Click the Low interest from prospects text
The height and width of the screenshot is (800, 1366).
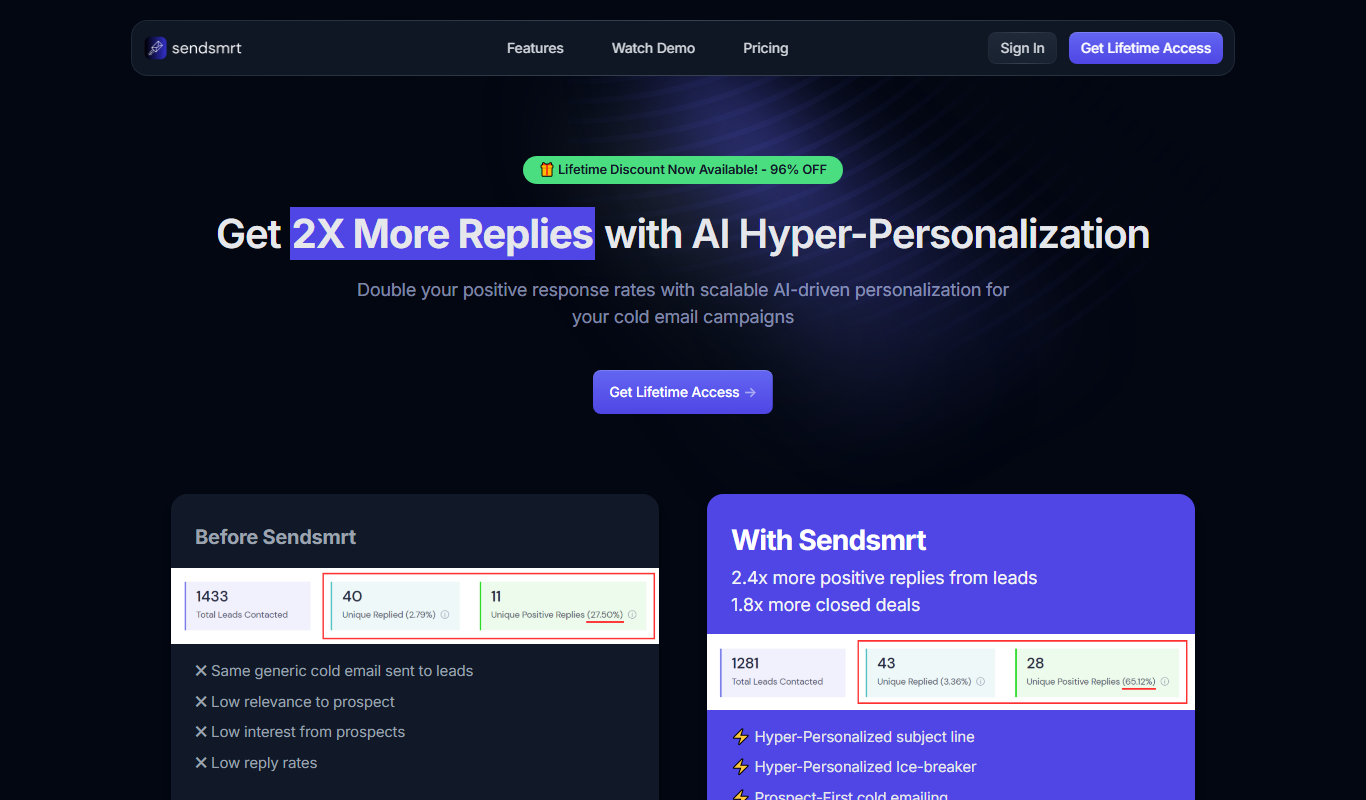coord(308,732)
